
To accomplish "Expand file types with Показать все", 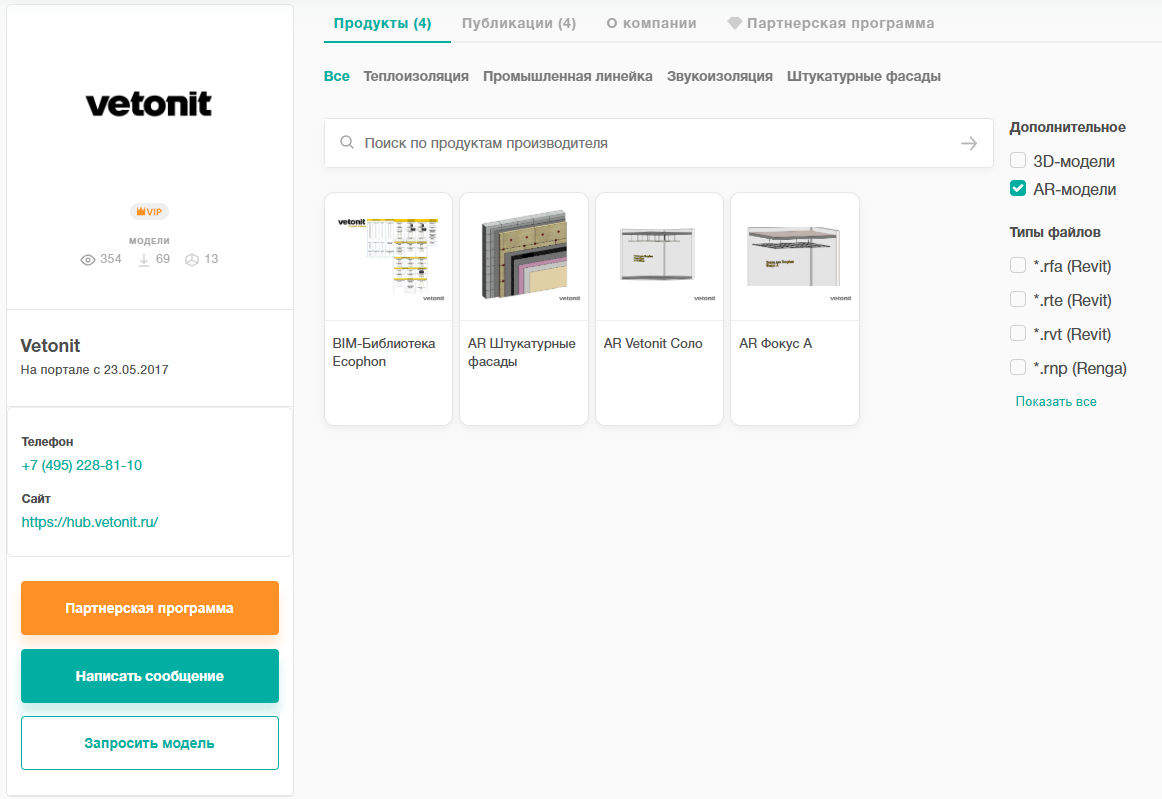I will pyautogui.click(x=1055, y=402).
